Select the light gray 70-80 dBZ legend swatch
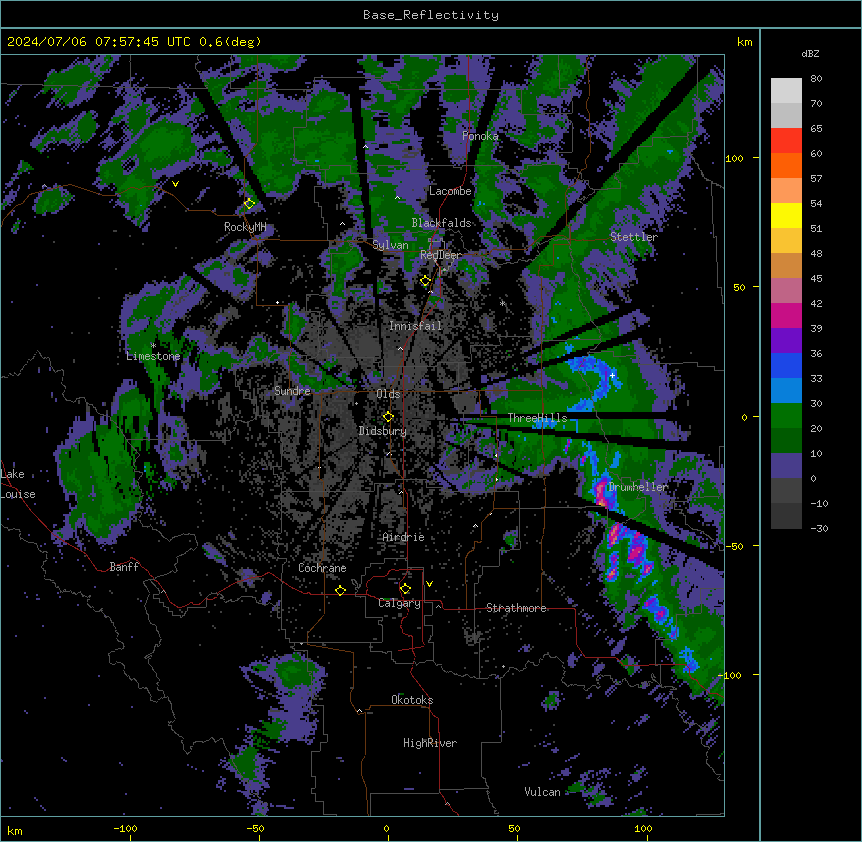The height and width of the screenshot is (842, 862). coord(786,91)
